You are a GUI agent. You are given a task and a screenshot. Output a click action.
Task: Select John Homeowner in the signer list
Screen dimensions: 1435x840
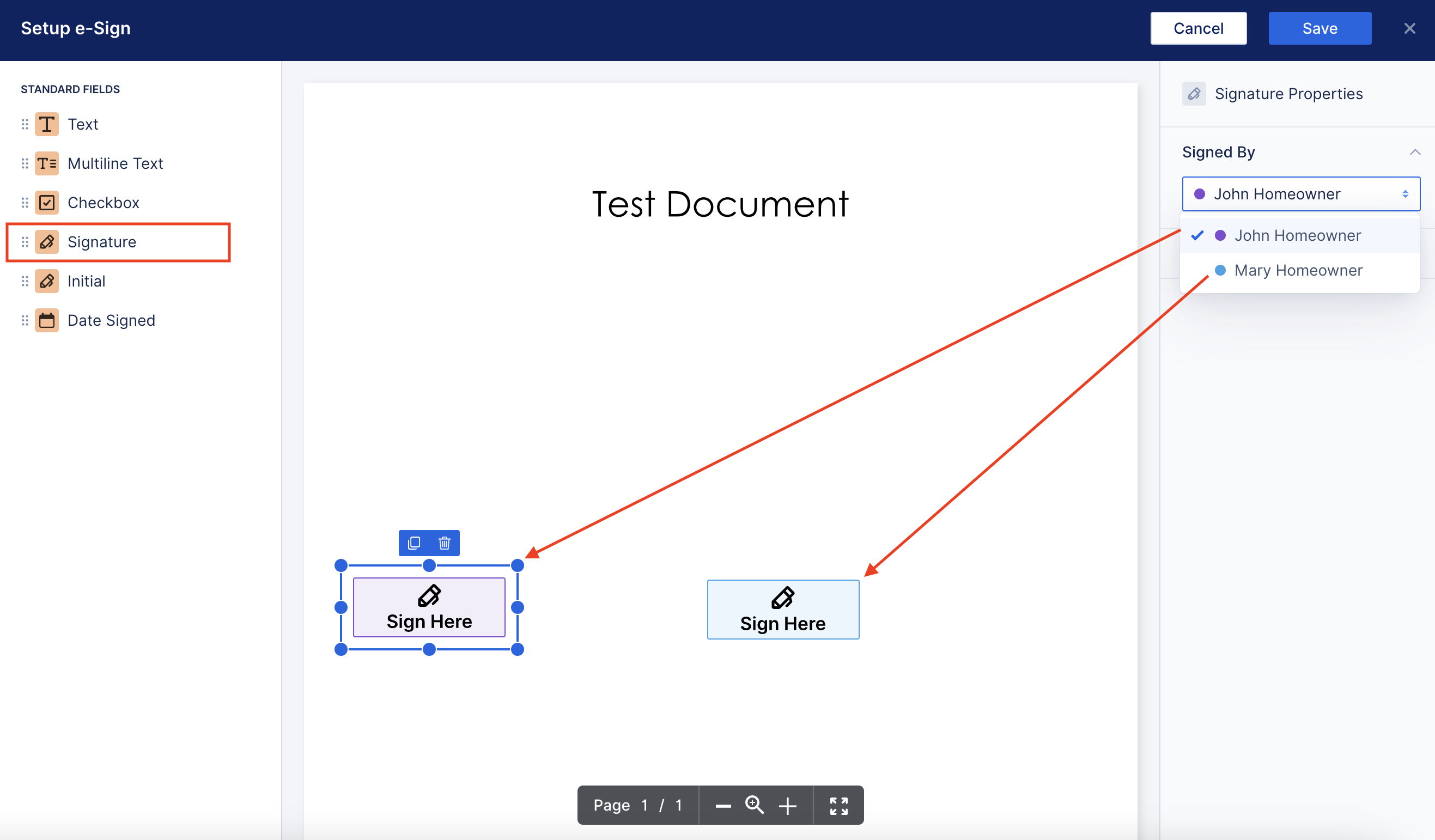point(1297,236)
